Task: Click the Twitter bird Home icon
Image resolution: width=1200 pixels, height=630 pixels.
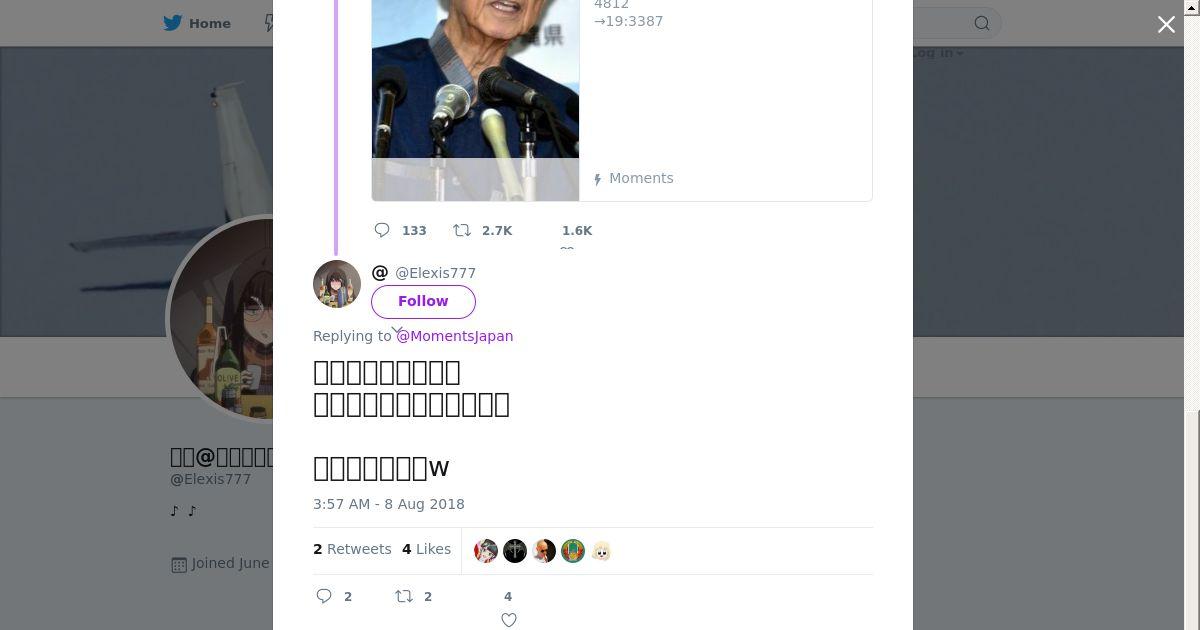Action: click(173, 23)
